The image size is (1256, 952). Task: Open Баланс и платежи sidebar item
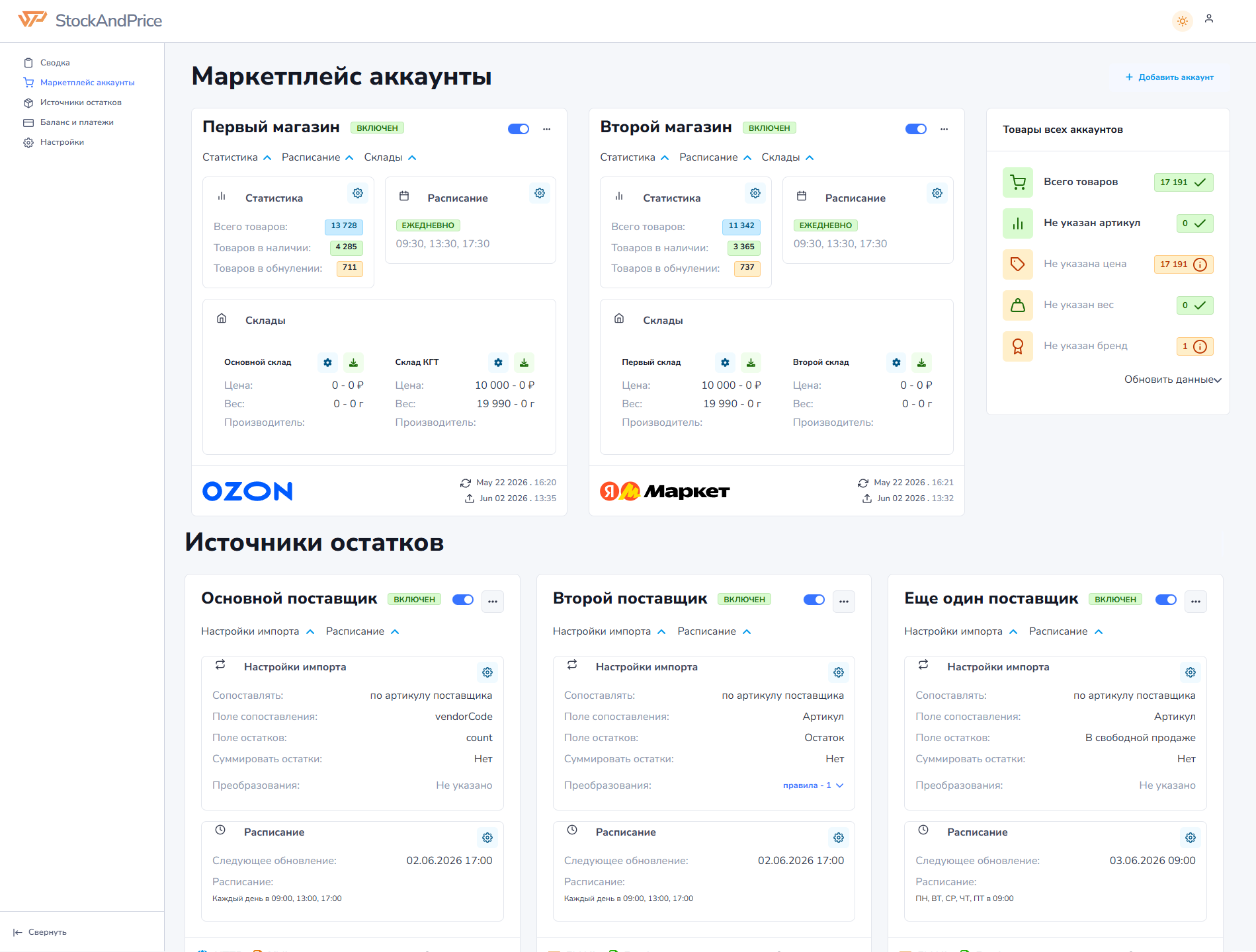[x=77, y=122]
